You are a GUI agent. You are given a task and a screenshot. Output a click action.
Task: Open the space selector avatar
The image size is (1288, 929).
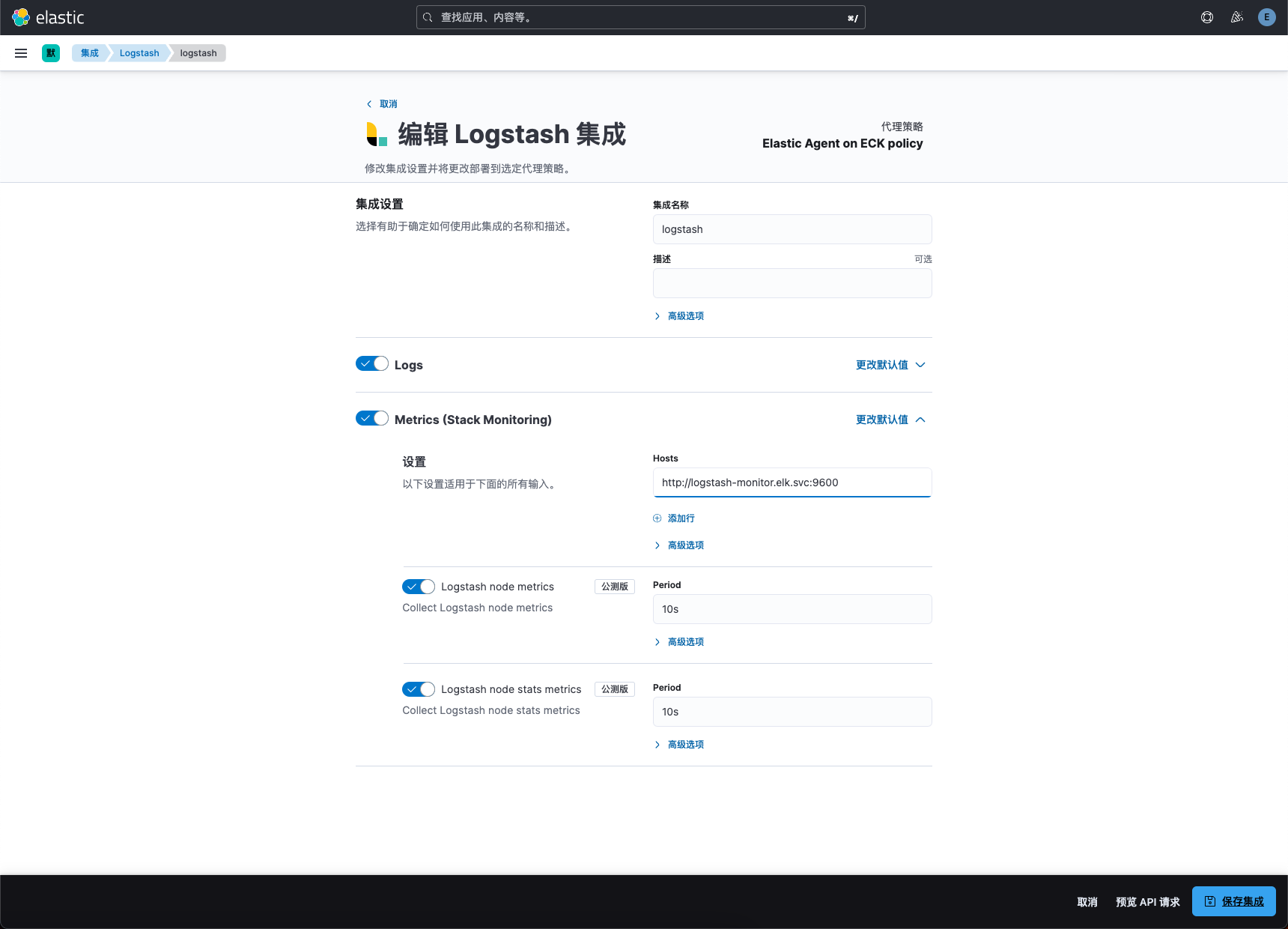pyautogui.click(x=51, y=53)
